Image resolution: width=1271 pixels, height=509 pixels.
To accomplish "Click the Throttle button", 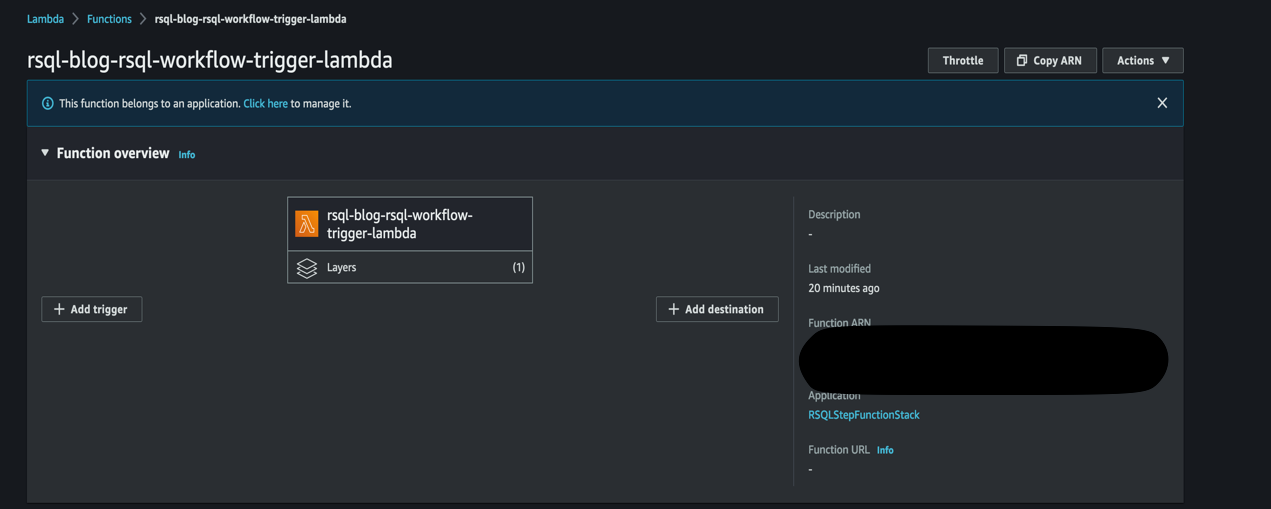I will [x=962, y=61].
